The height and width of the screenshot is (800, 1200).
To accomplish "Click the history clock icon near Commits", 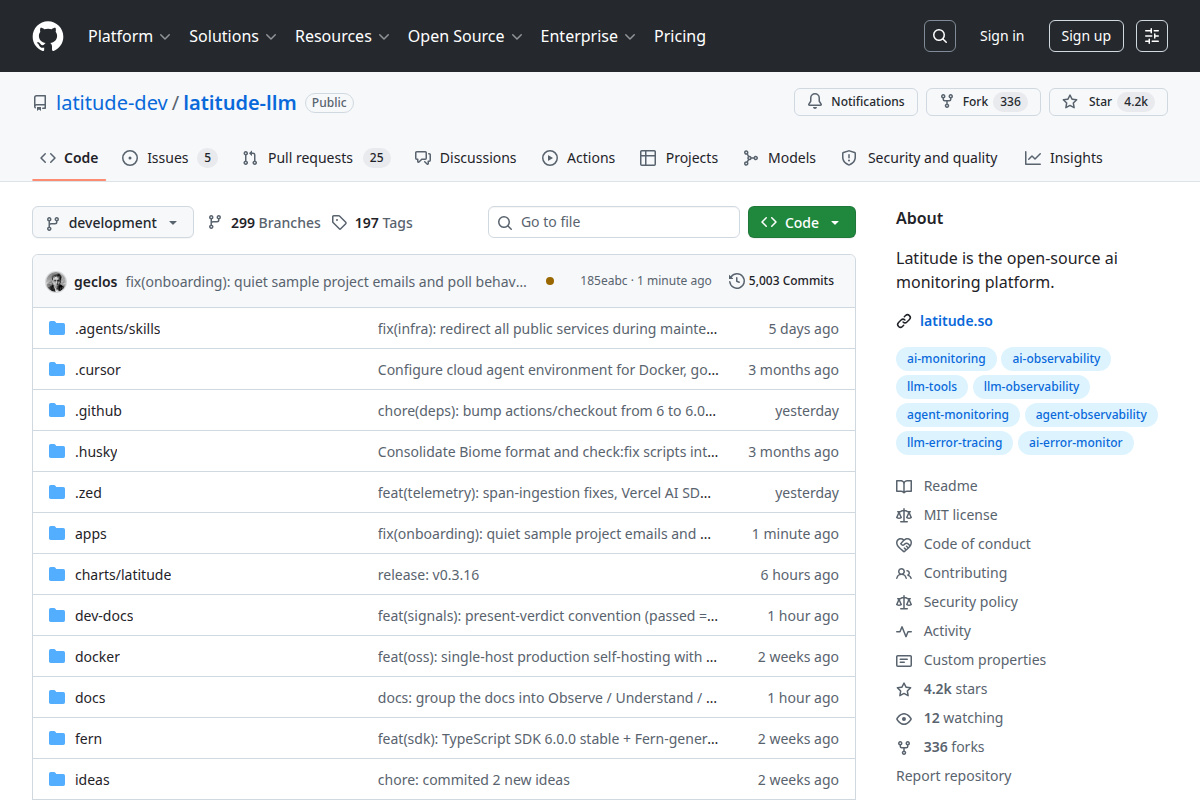I will tap(737, 281).
